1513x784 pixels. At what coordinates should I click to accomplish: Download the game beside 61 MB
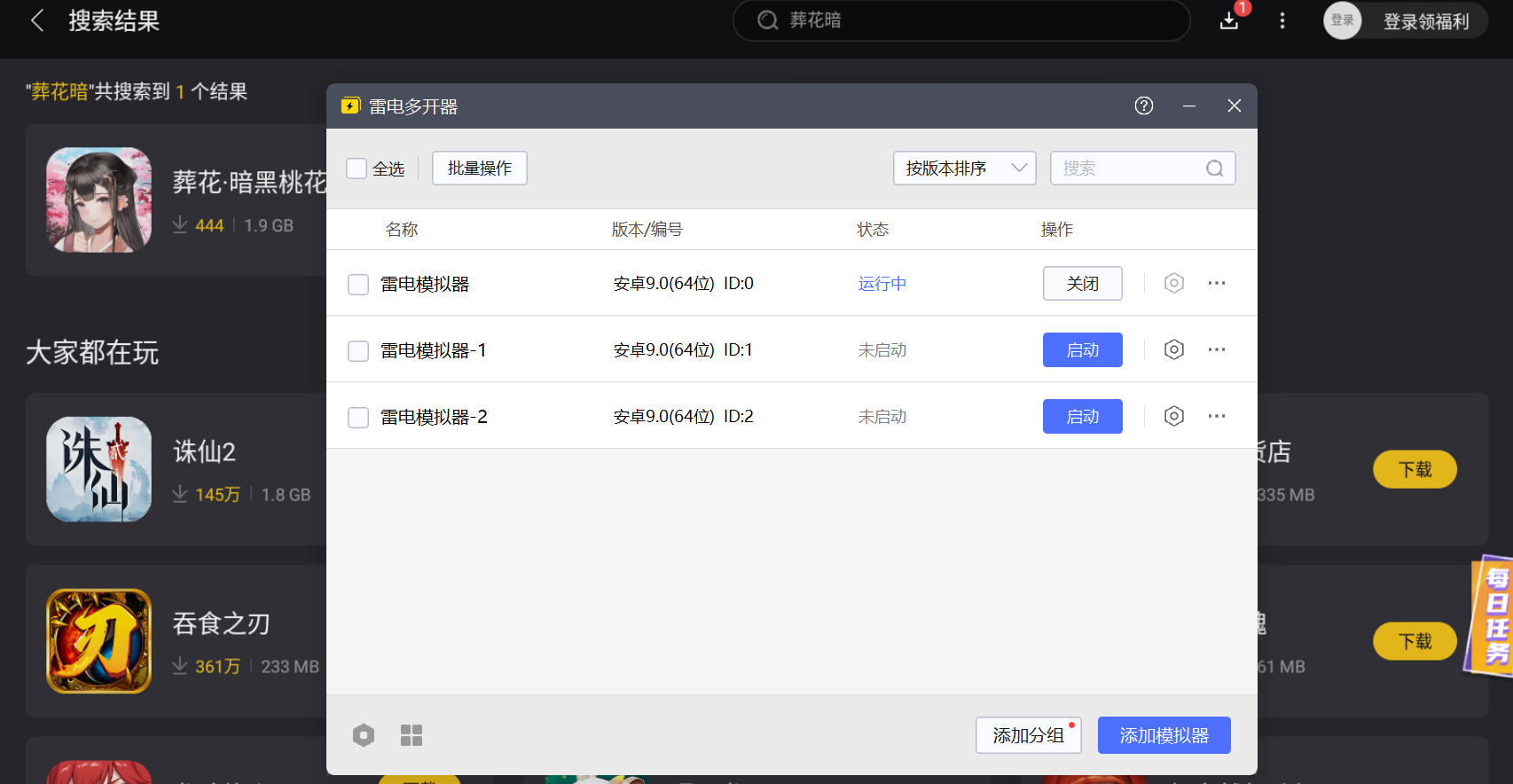(1415, 641)
